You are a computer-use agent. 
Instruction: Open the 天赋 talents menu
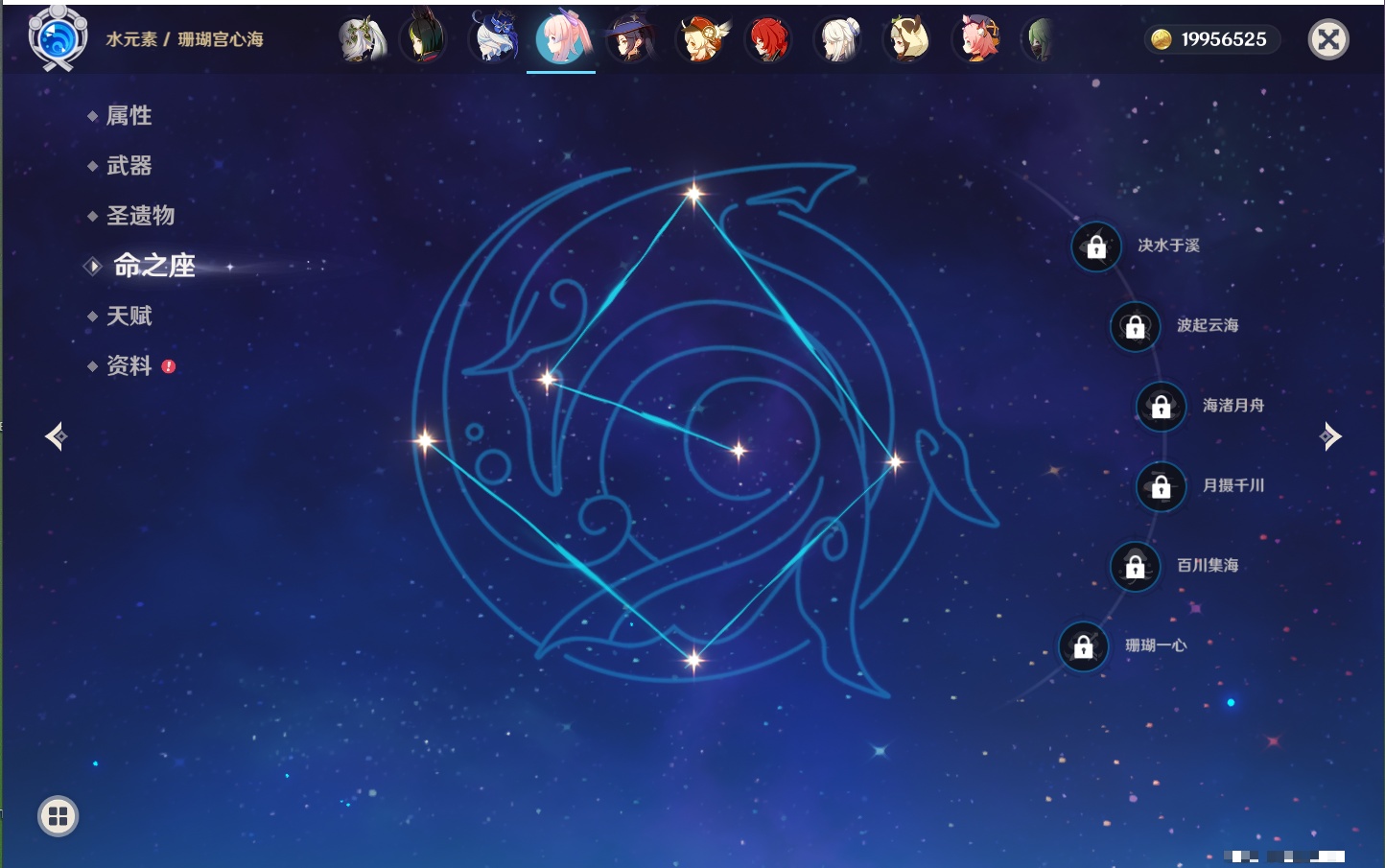click(x=129, y=316)
